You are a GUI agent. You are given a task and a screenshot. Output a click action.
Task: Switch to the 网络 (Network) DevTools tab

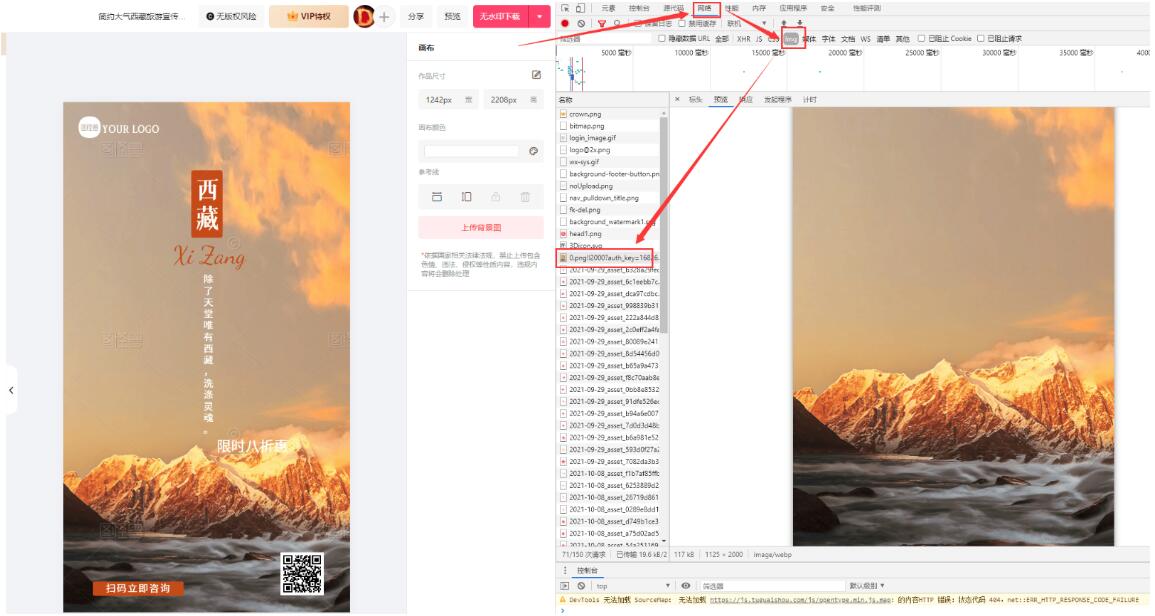(x=705, y=8)
